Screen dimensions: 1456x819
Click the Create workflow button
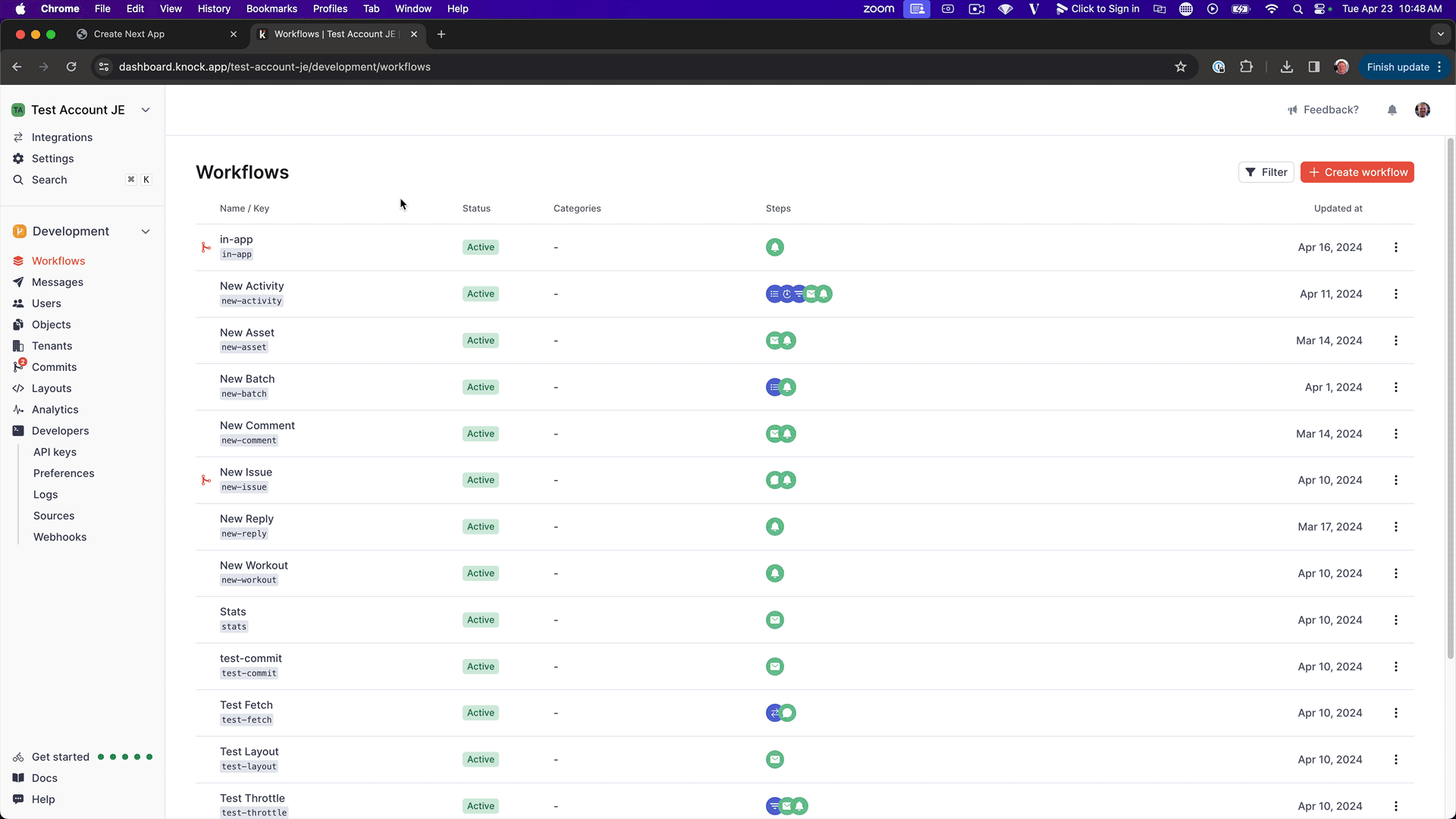(x=1357, y=172)
